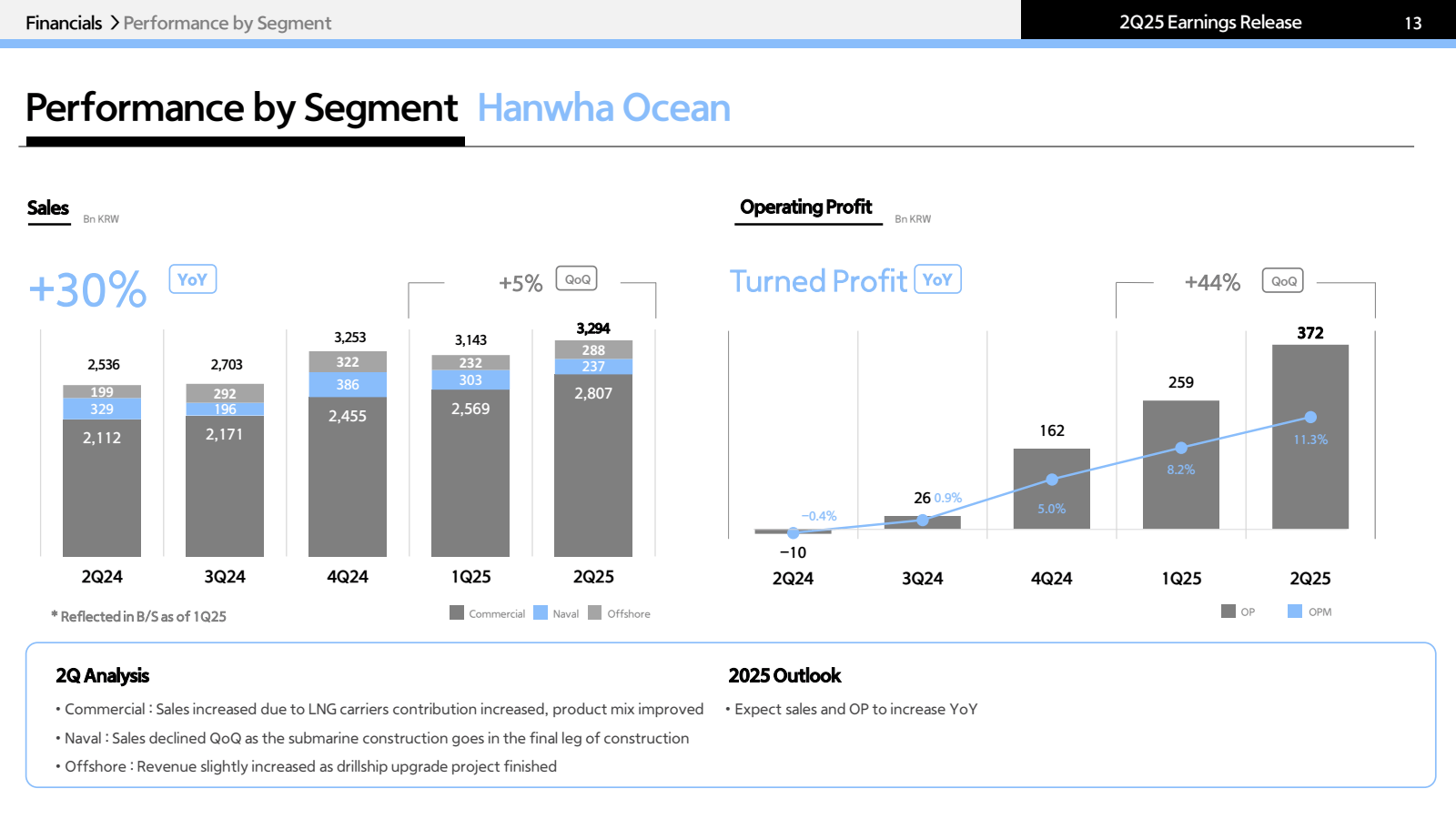1456x819 pixels.
Task: Click the +30% sales growth figure
Action: pos(87,290)
